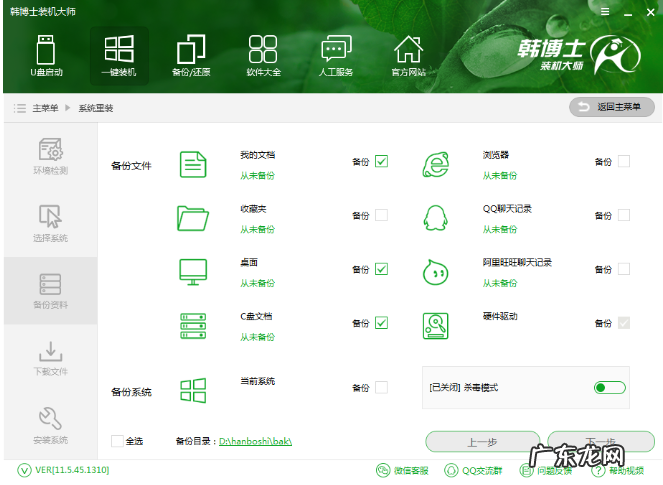Viewport: 663px width, 485px height.
Task: Click the 收藏夹 favorites folder icon
Action: click(193, 218)
